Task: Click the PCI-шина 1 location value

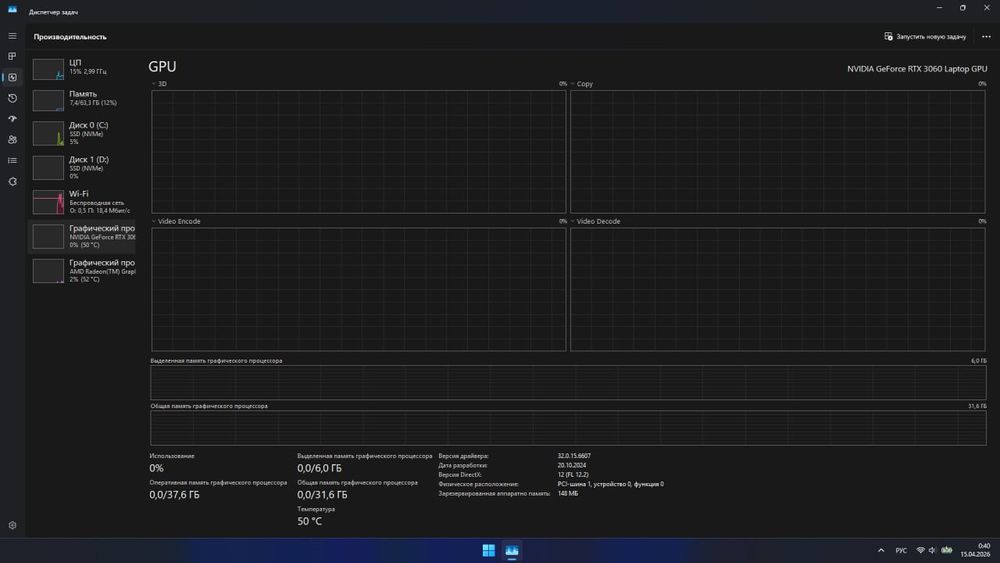Action: [x=610, y=484]
